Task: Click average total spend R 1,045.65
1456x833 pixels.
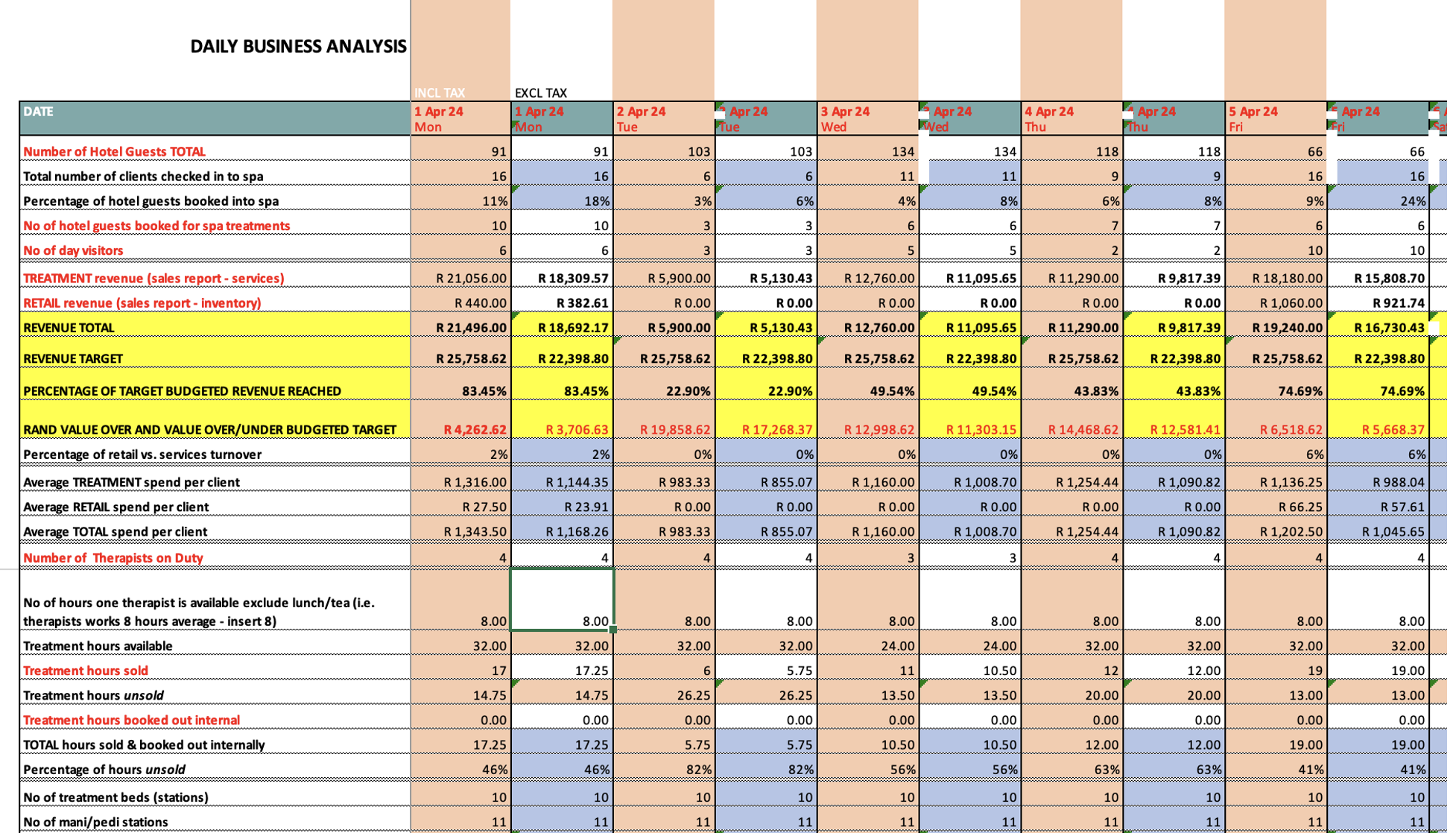Action: point(1393,532)
